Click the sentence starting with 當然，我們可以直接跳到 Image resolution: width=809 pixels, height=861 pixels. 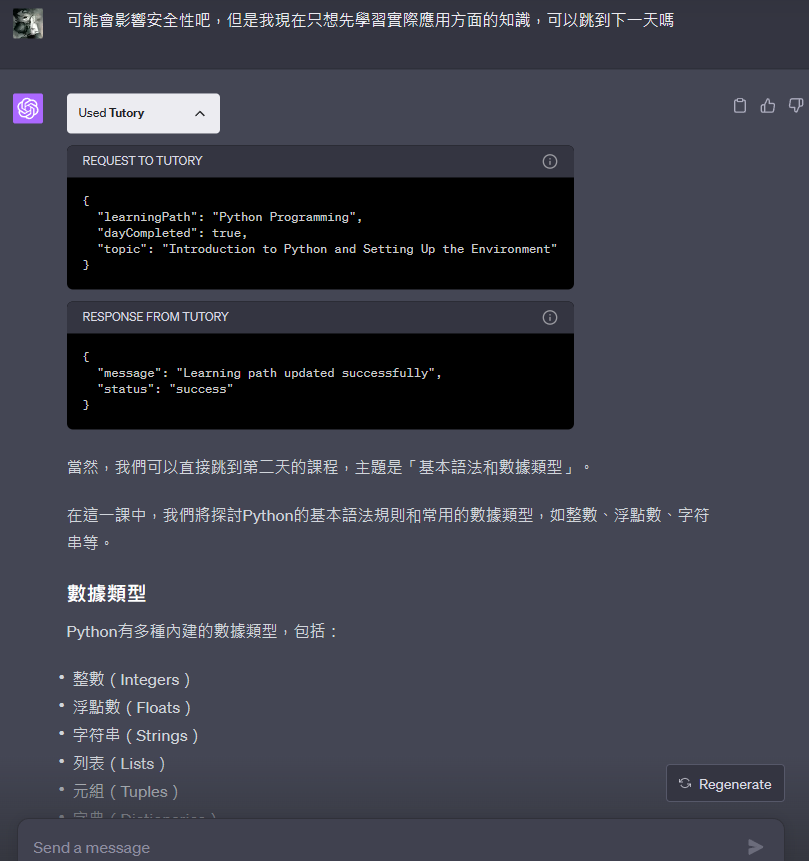click(x=329, y=467)
